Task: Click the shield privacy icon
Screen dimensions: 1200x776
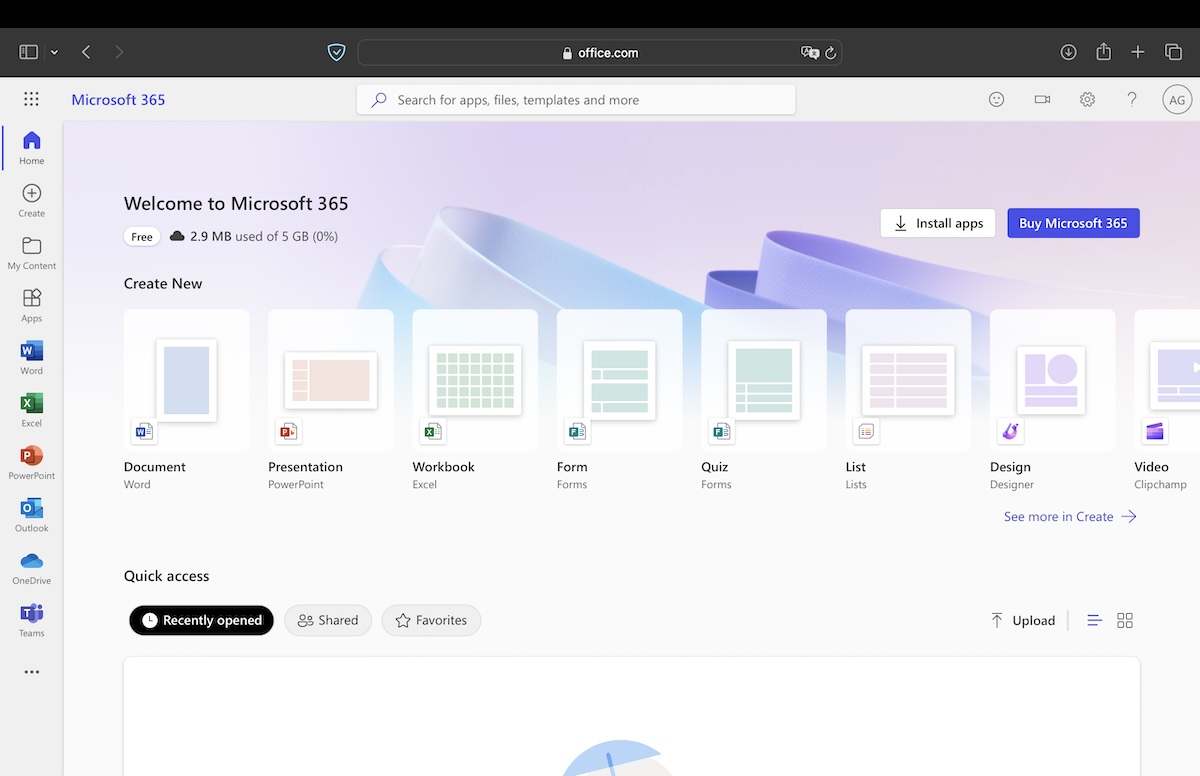Action: (x=337, y=52)
